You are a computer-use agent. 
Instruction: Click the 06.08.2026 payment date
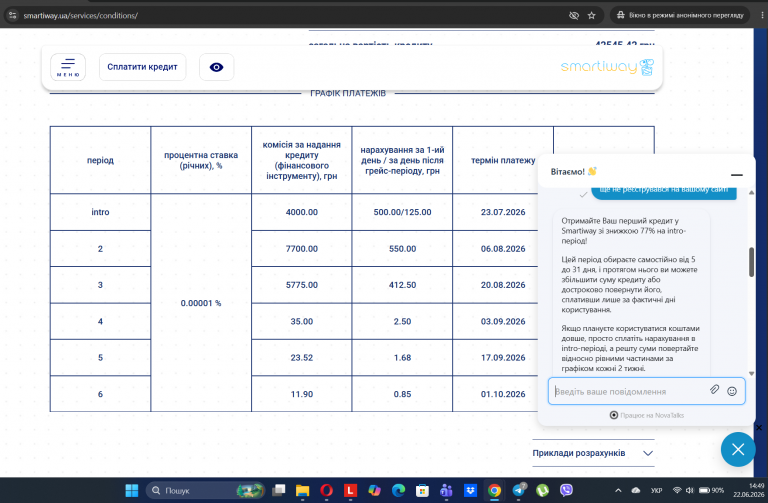click(x=503, y=249)
